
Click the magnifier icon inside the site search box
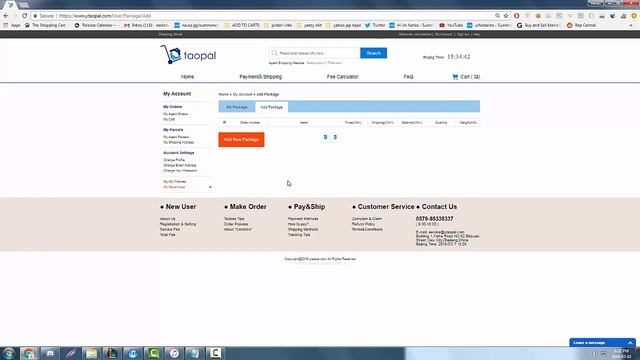coord(275,53)
